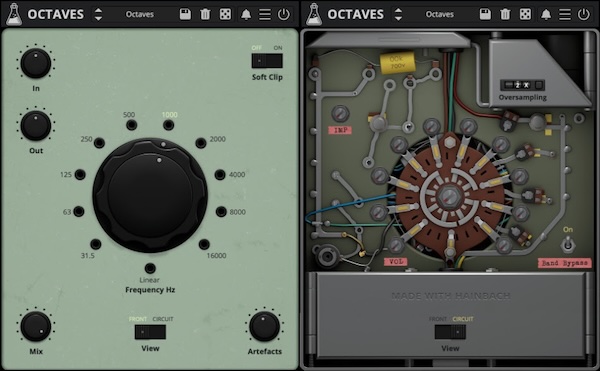
Task: Save preset in the left Octaves window
Action: pyautogui.click(x=185, y=14)
